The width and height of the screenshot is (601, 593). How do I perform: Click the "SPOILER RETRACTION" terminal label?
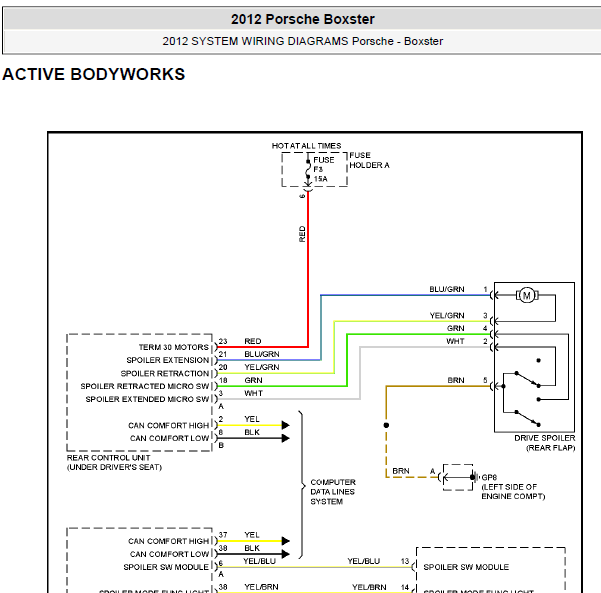165,373
